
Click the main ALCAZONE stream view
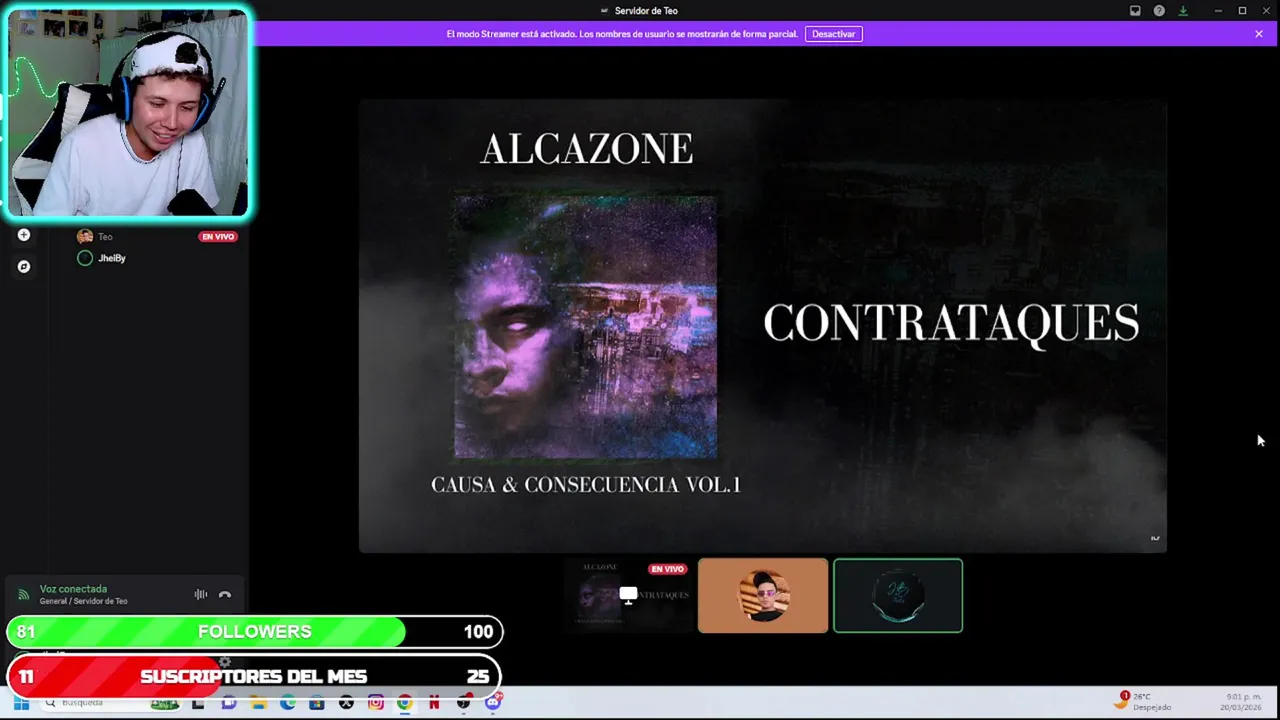[762, 325]
